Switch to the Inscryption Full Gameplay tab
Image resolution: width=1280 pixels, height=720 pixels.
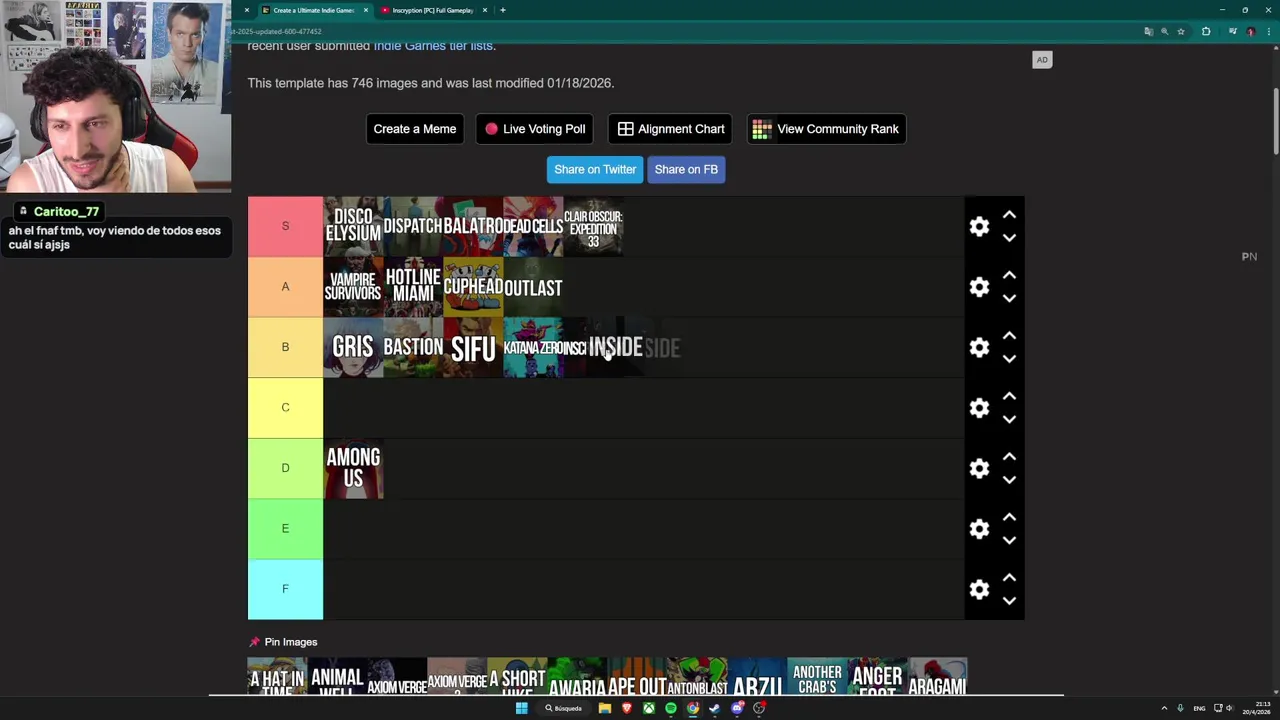pyautogui.click(x=433, y=10)
